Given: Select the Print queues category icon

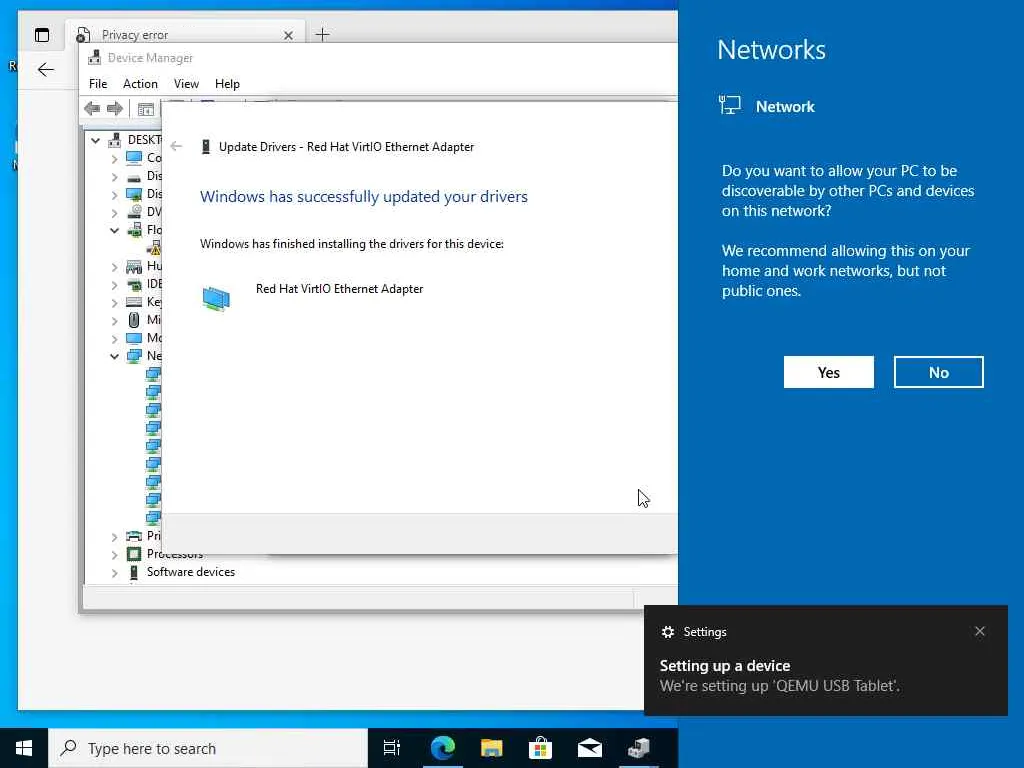Looking at the screenshot, I should point(134,536).
